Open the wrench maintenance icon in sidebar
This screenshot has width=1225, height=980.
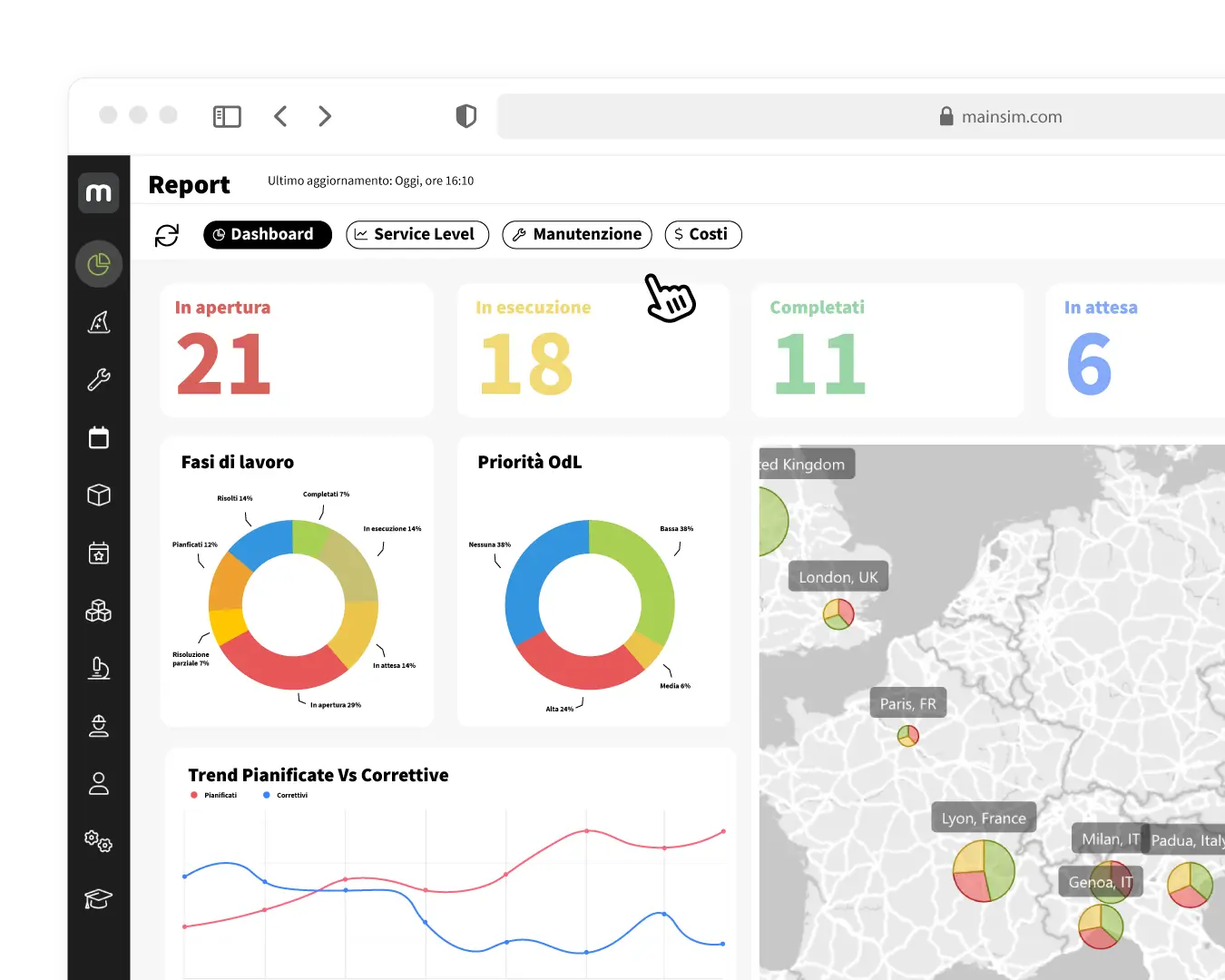pyautogui.click(x=98, y=379)
